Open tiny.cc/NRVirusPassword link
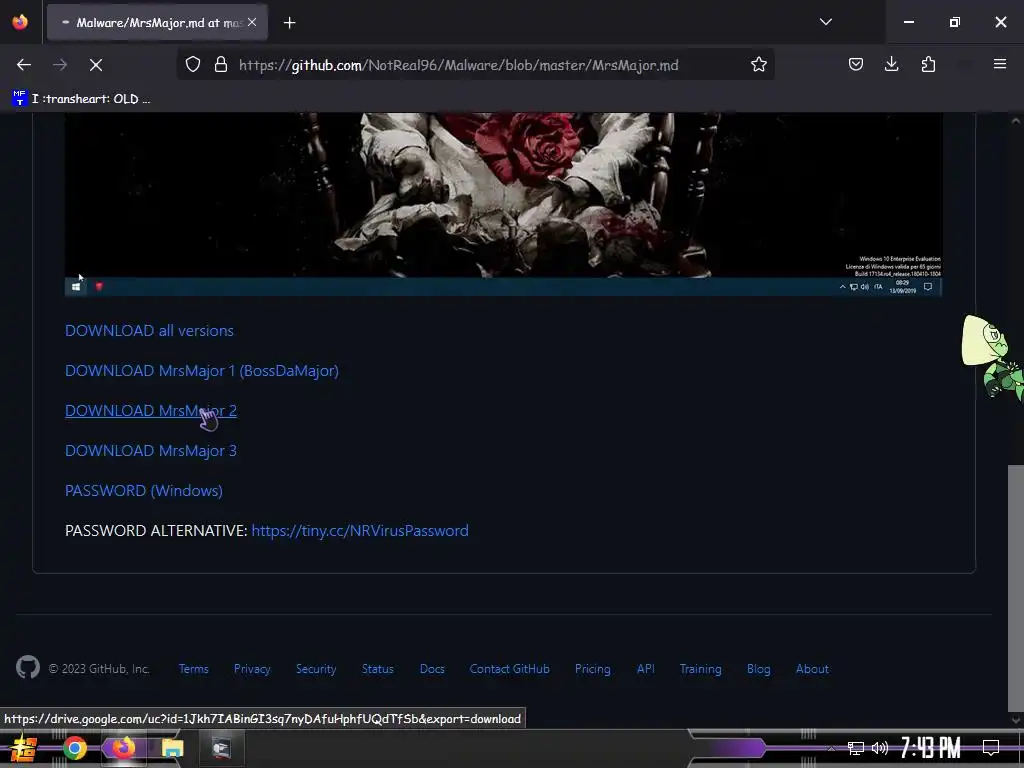 coord(360,530)
